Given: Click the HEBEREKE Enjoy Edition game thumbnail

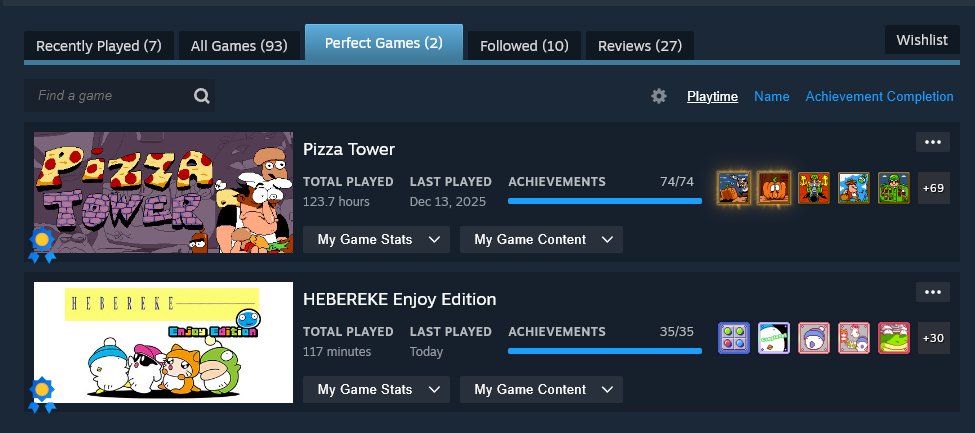Looking at the screenshot, I should pyautogui.click(x=163, y=342).
